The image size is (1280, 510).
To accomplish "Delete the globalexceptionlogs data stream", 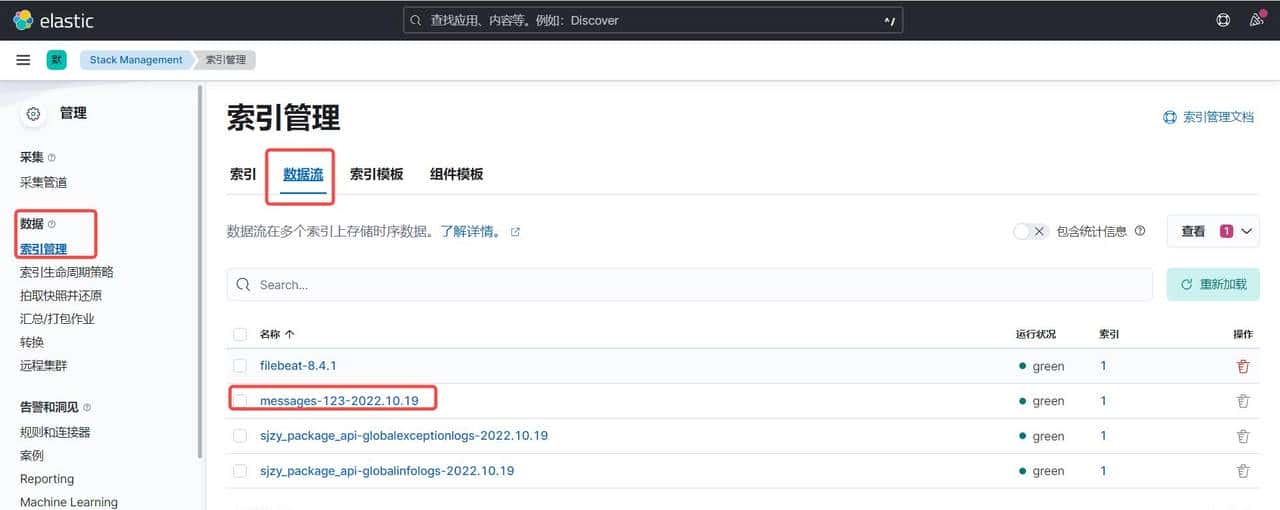I will [x=1243, y=436].
